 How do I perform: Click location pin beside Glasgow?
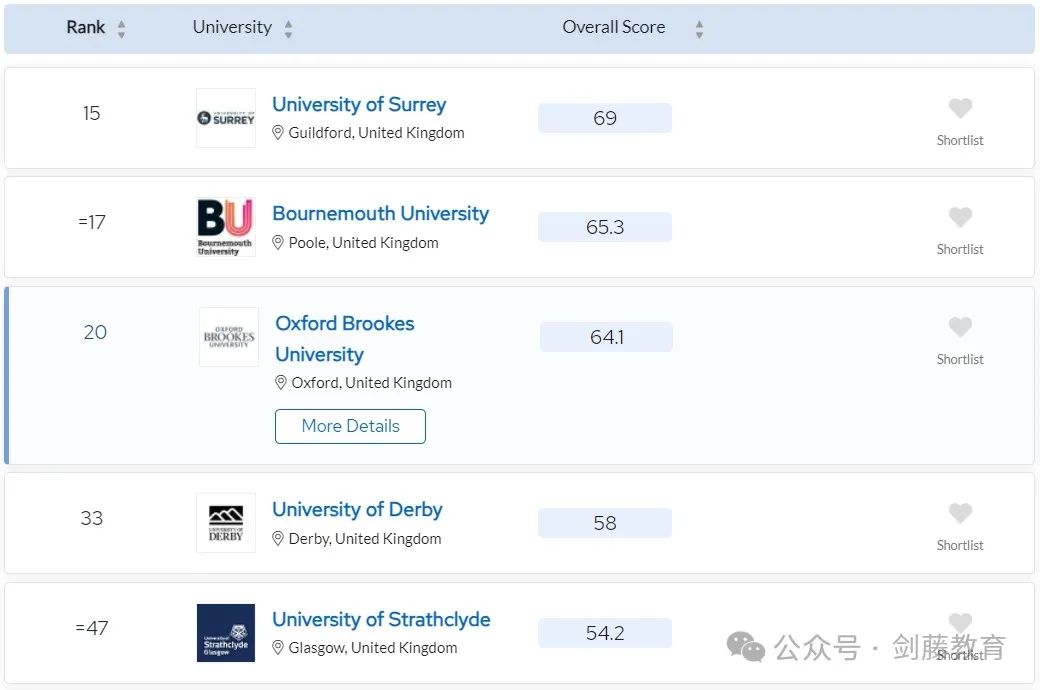tap(278, 648)
